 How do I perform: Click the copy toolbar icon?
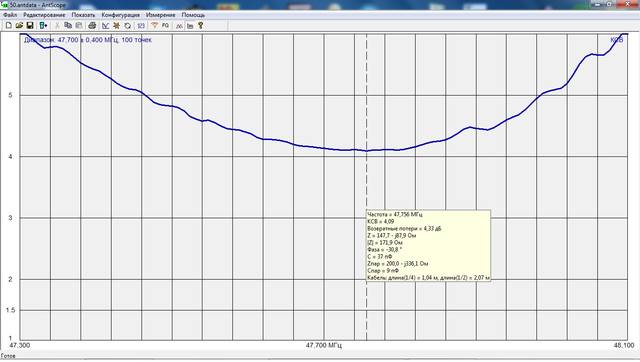(x=68, y=26)
